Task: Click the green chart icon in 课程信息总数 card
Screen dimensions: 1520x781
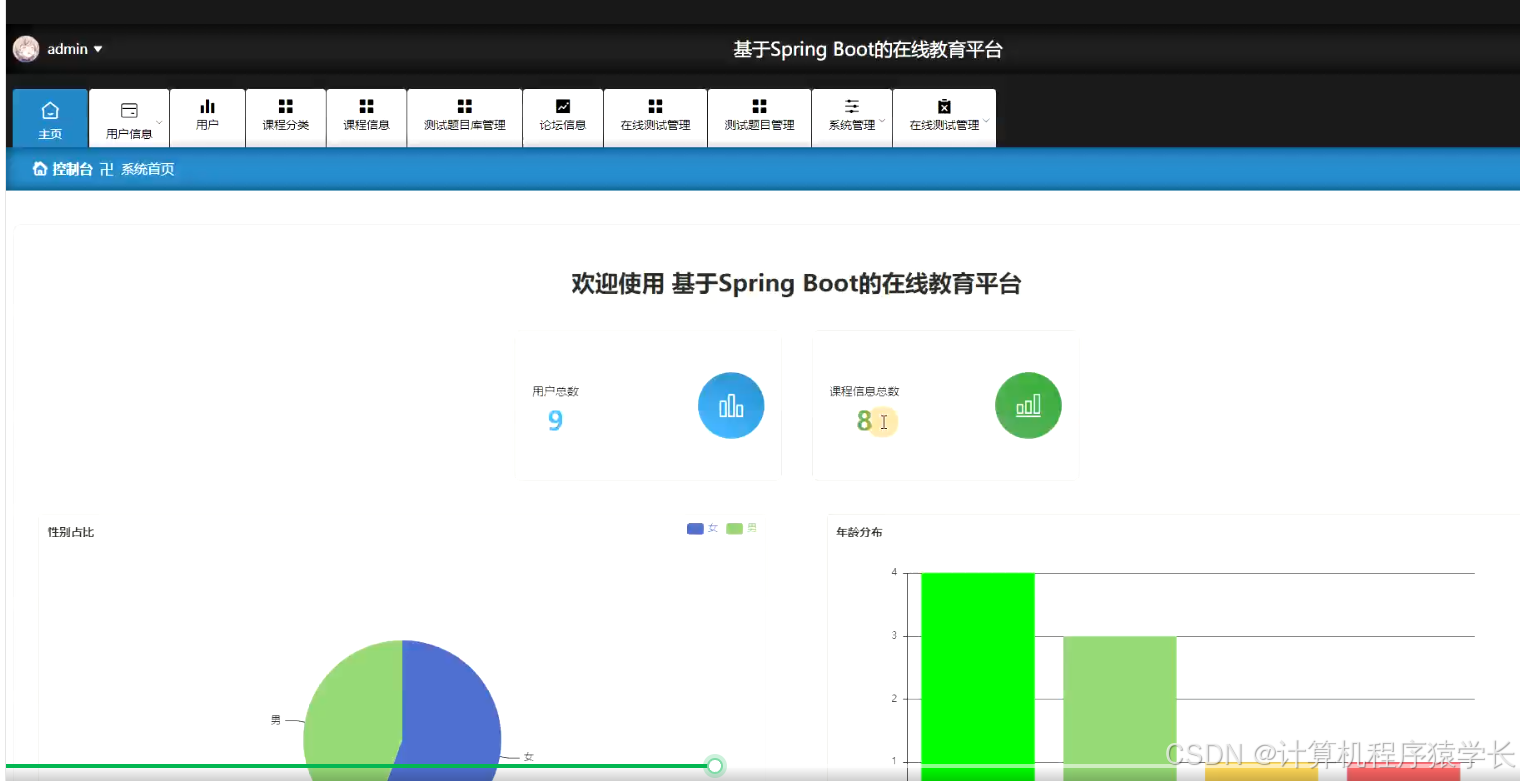Action: pos(1028,405)
